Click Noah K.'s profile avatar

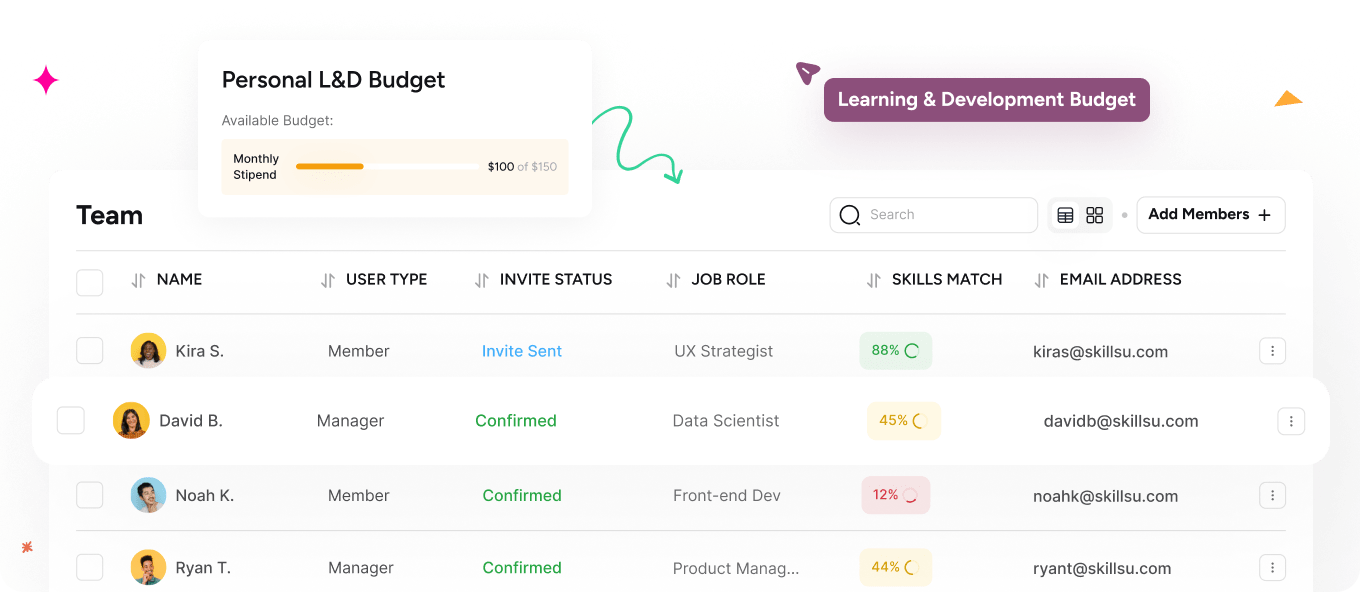click(x=148, y=495)
